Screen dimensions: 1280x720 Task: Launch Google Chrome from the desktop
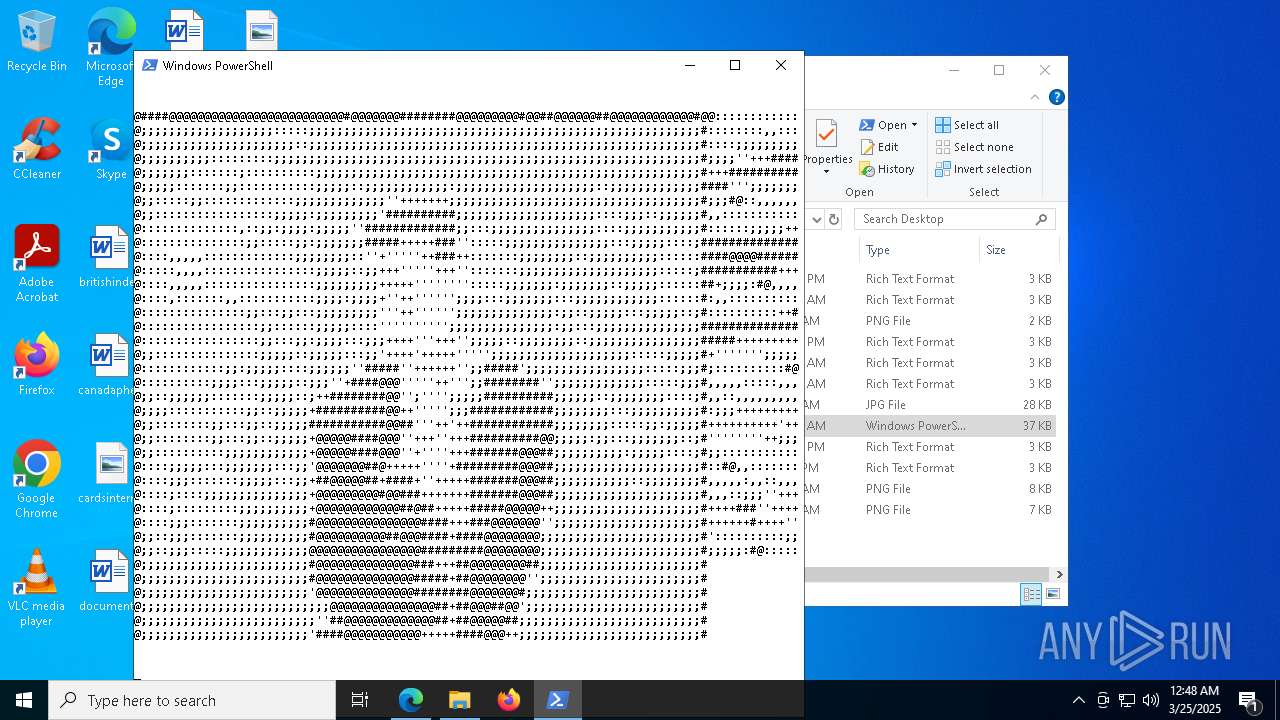[x=37, y=480]
